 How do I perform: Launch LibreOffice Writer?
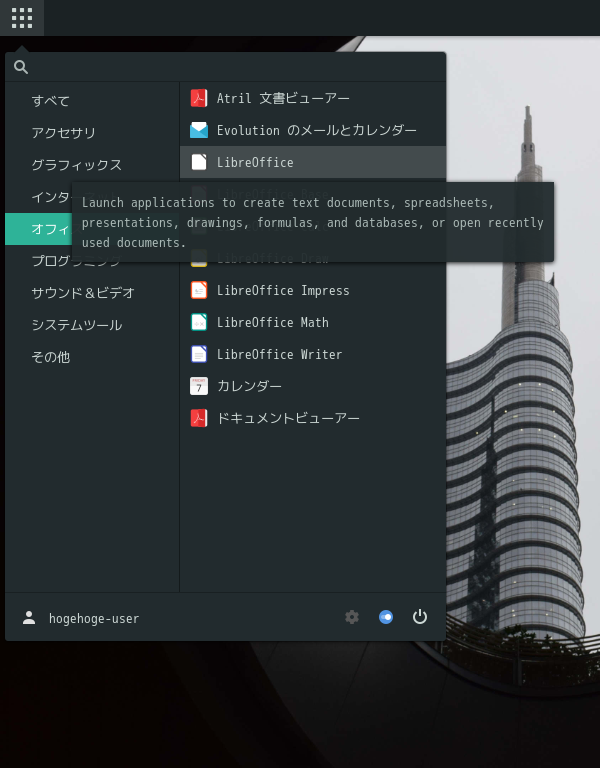(312, 354)
